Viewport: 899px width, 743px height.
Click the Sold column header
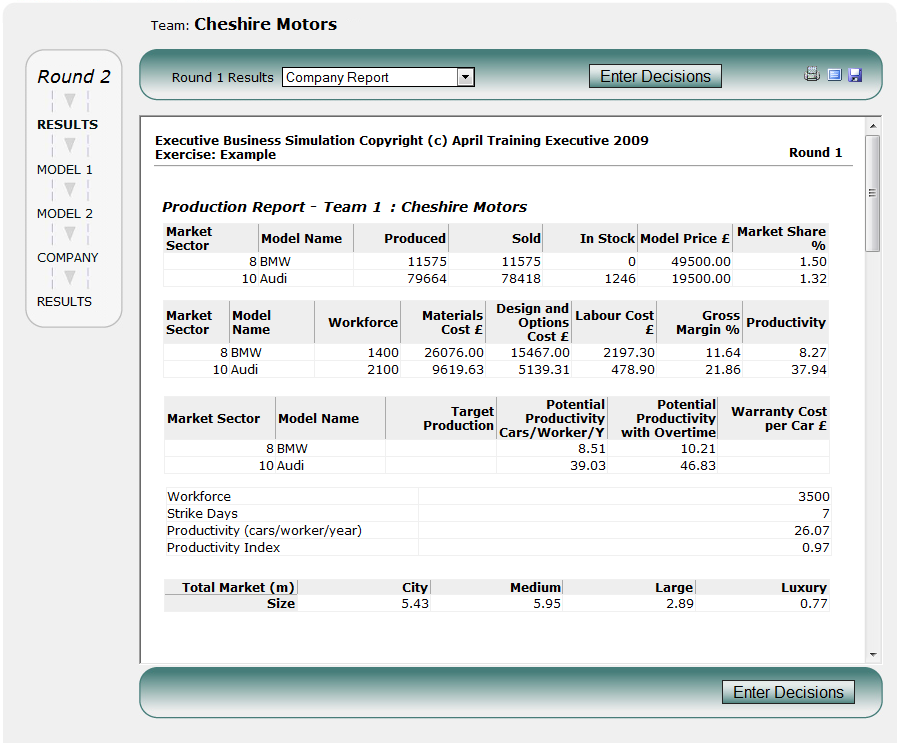click(x=526, y=238)
